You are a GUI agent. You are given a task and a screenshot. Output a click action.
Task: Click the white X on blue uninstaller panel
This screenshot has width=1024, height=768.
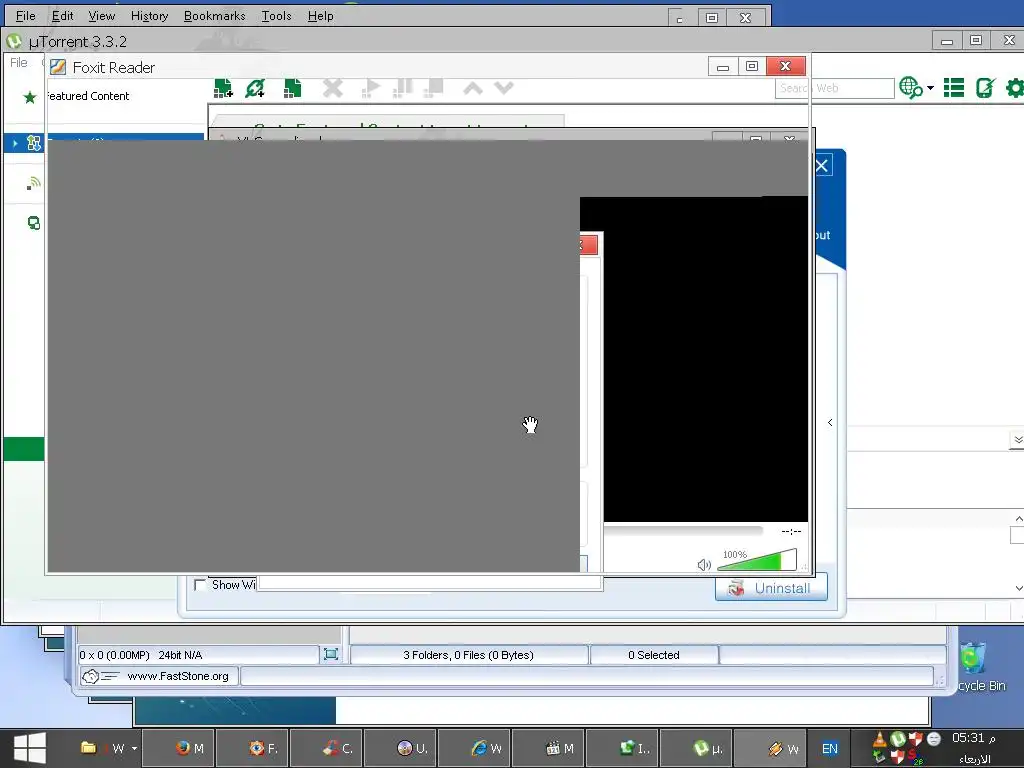pos(822,166)
